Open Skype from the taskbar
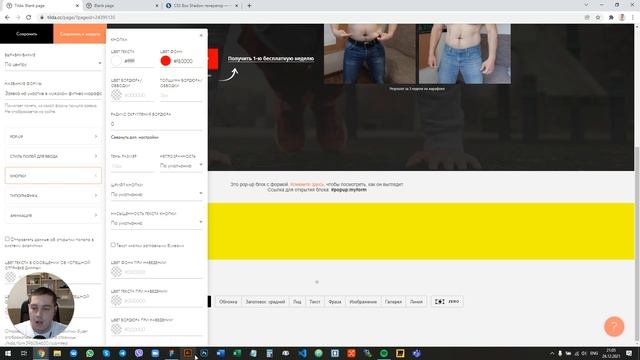640x360 pixels. [x=106, y=353]
